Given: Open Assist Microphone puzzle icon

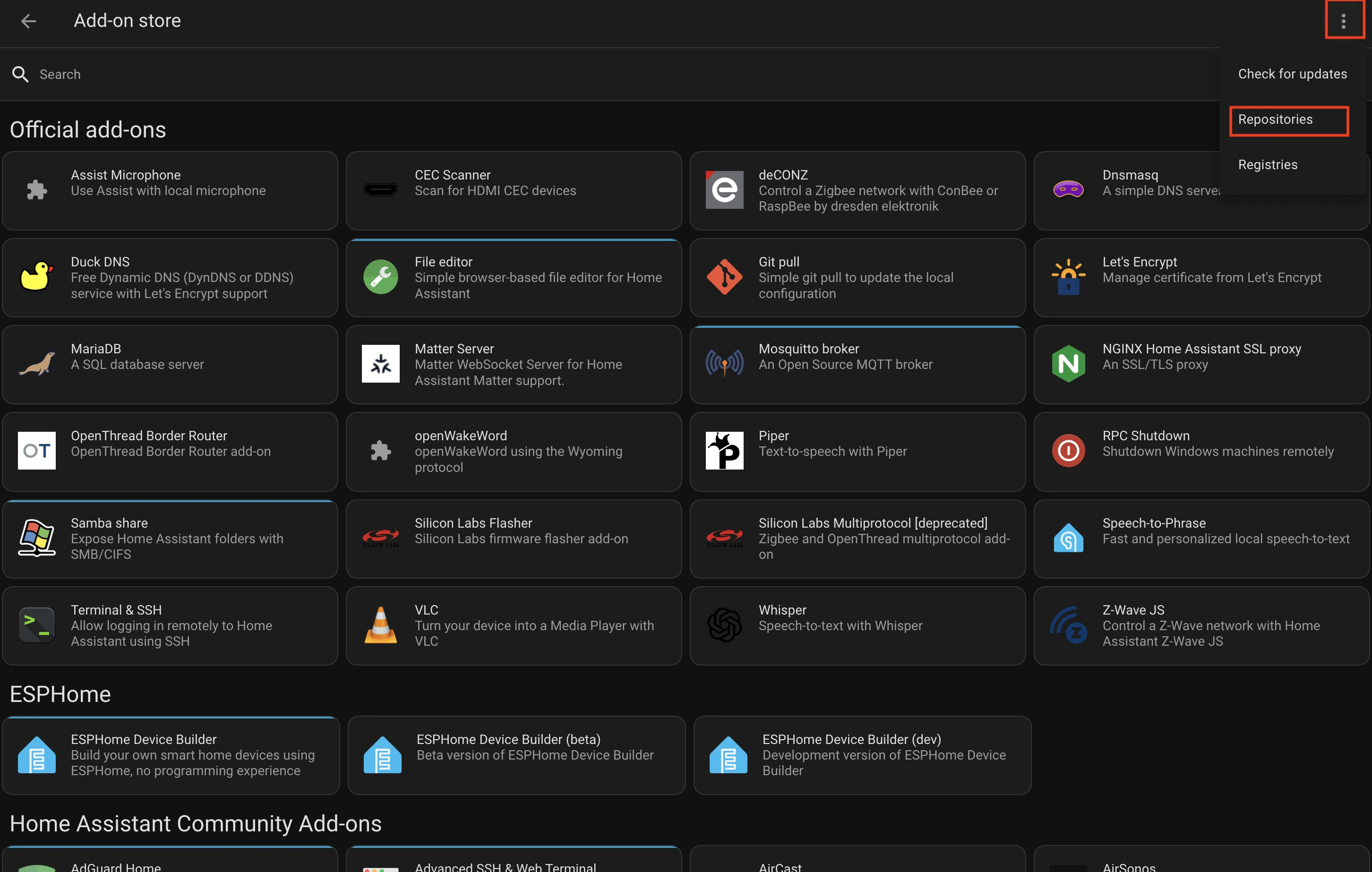Looking at the screenshot, I should point(37,190).
